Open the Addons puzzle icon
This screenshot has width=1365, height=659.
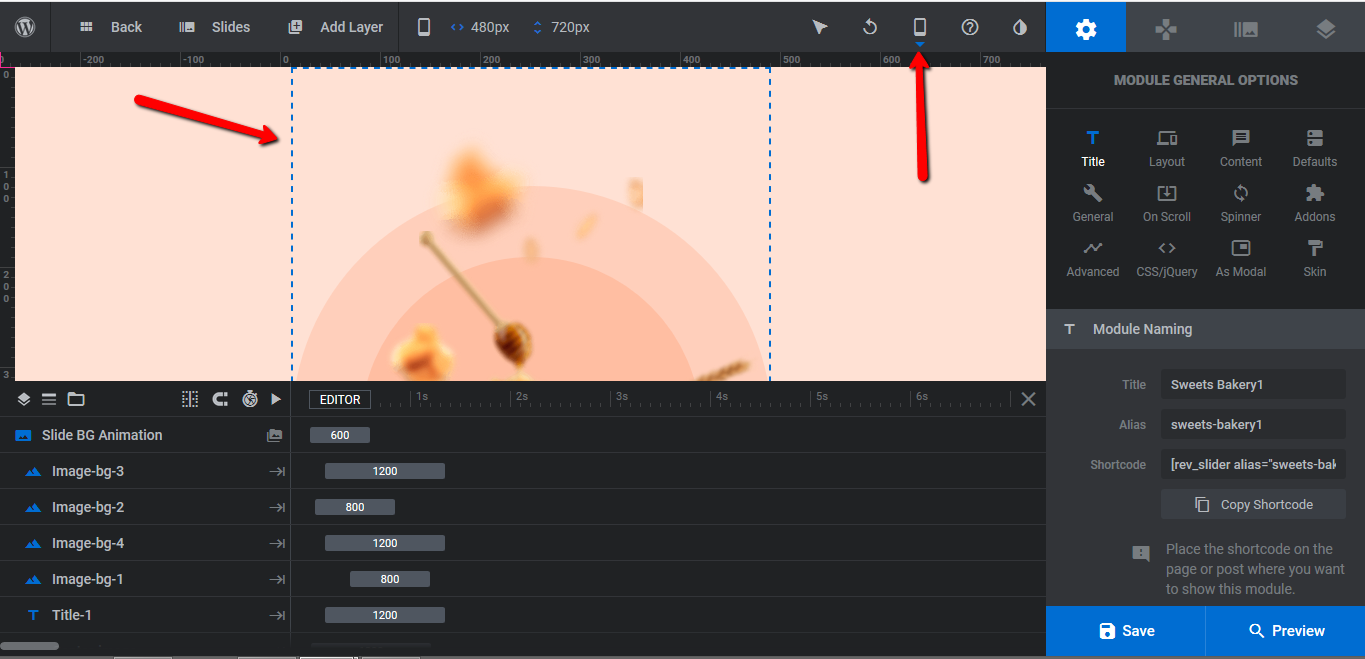[1315, 203]
